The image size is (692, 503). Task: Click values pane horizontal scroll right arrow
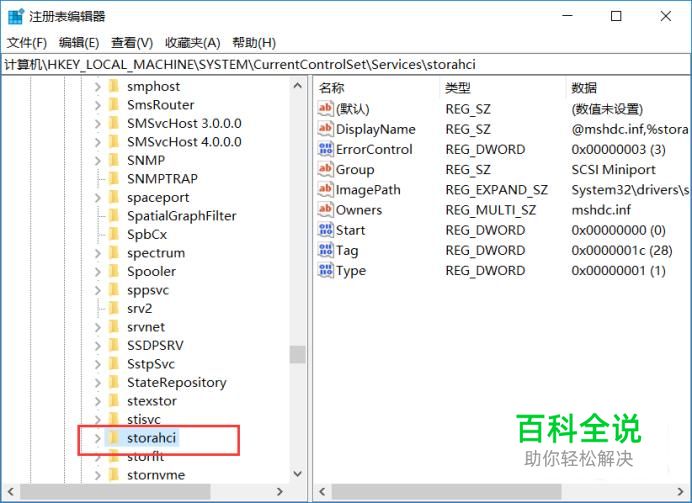pos(680,492)
